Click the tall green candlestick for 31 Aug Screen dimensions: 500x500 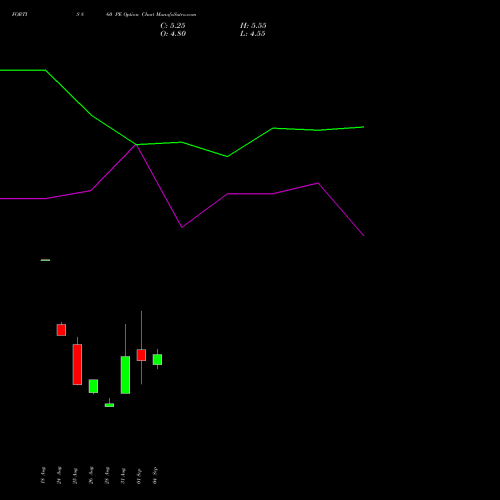(x=125, y=375)
